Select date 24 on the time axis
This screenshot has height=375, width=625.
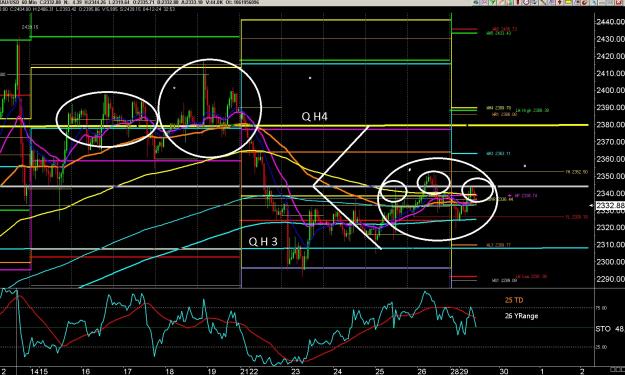338,371
